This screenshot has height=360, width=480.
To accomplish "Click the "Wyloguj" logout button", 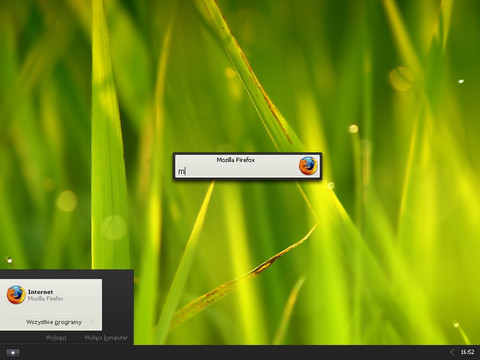I will pos(56,338).
